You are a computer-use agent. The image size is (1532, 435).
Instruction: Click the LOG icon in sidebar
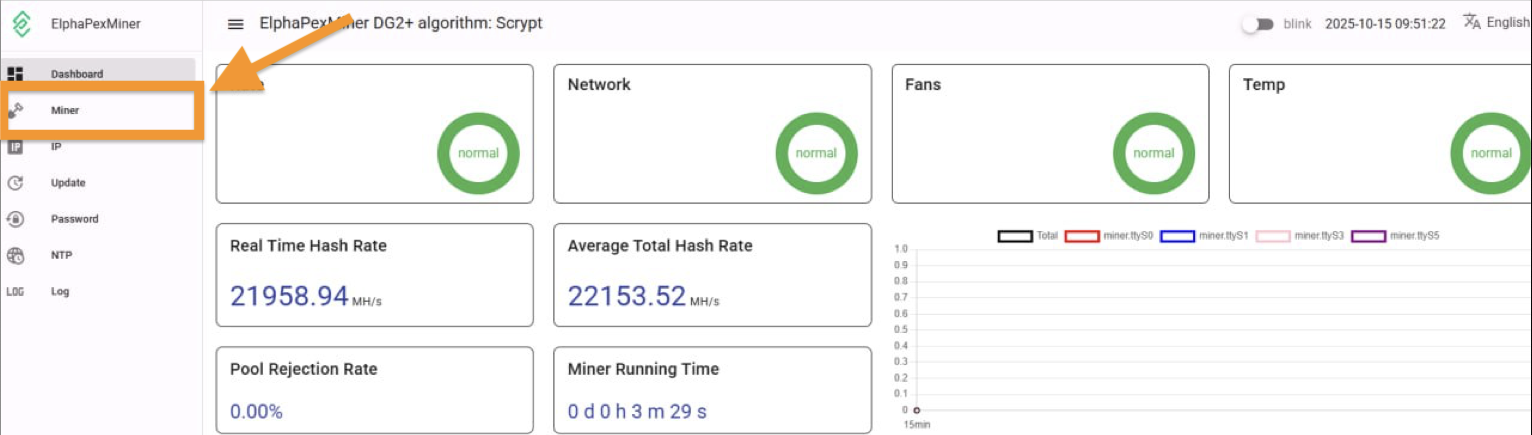click(15, 292)
